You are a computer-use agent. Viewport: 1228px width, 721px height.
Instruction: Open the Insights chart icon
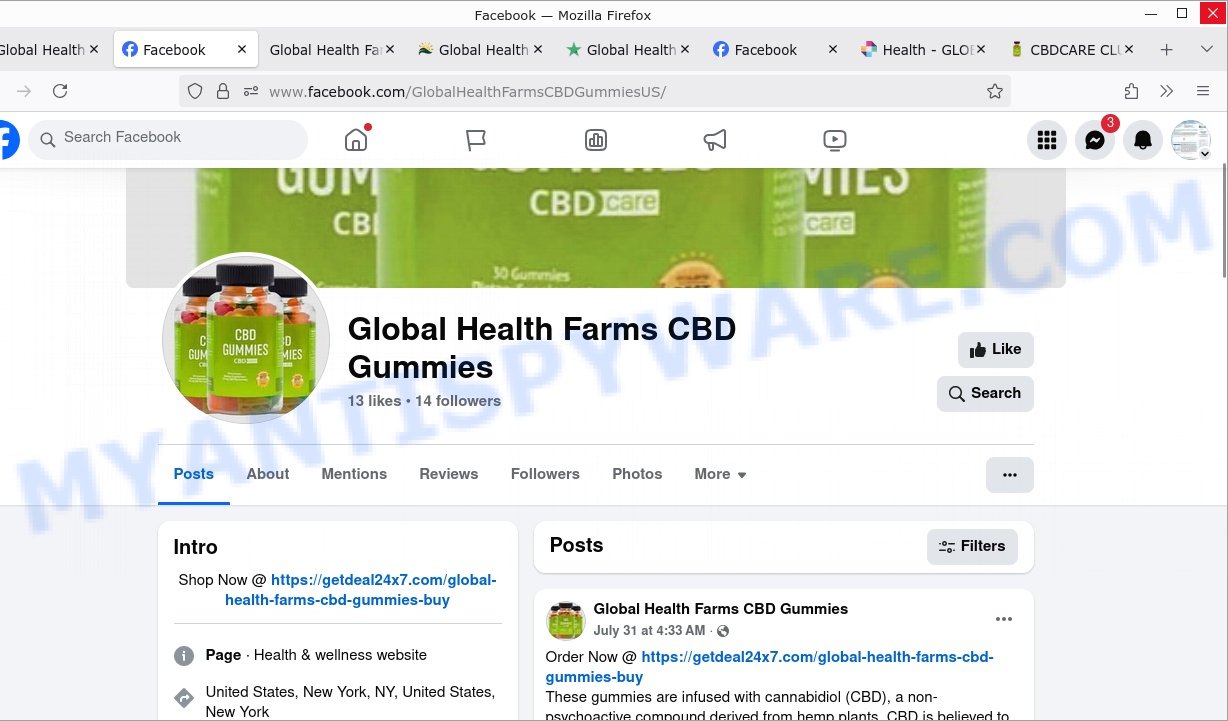pyautogui.click(x=596, y=141)
